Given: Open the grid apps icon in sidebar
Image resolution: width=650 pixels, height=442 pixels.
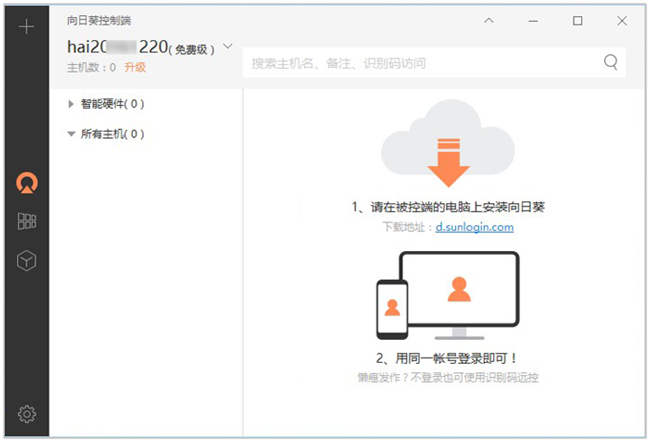Looking at the screenshot, I should click(27, 221).
